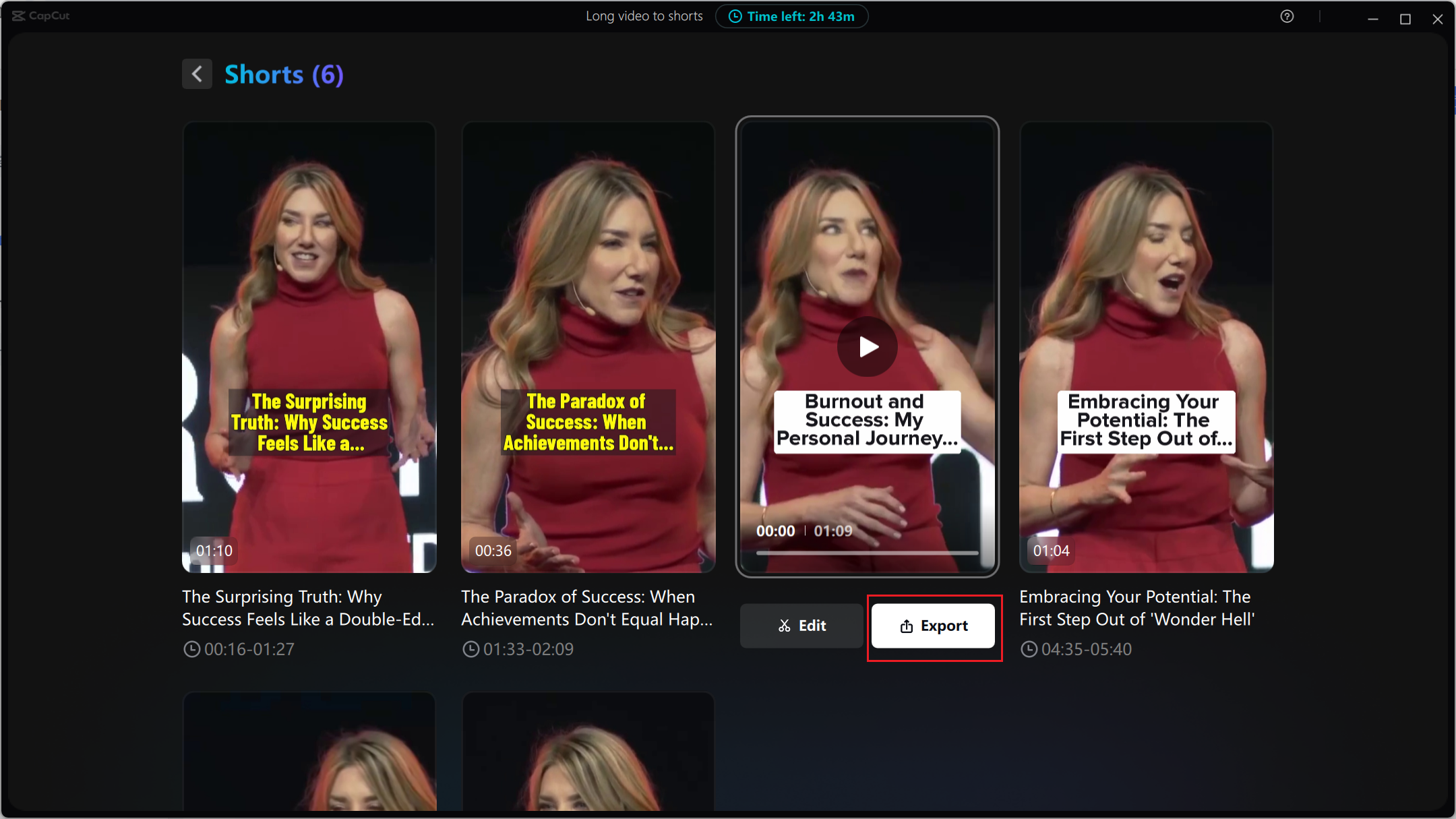Open the help question mark icon
Image resolution: width=1456 pixels, height=819 pixels.
click(1287, 17)
